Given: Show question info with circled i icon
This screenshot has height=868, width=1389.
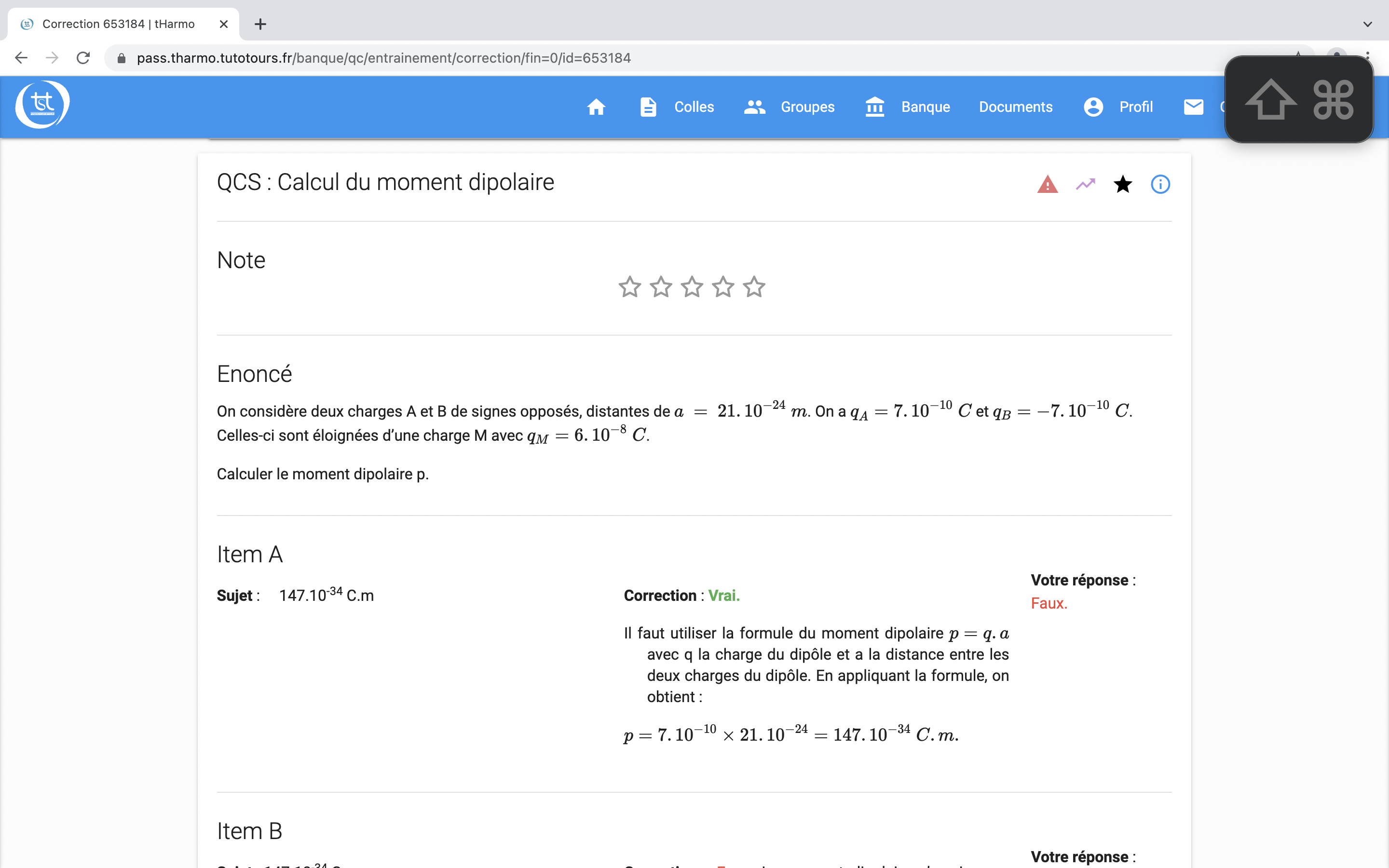Looking at the screenshot, I should (x=1160, y=184).
